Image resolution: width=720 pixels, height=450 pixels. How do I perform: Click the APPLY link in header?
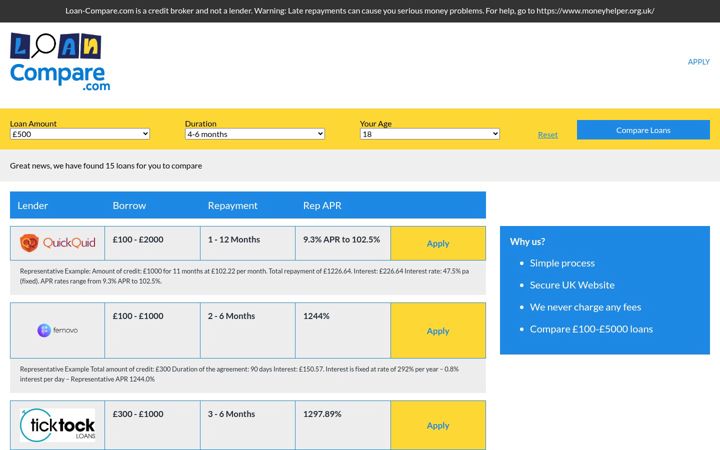[x=698, y=62]
